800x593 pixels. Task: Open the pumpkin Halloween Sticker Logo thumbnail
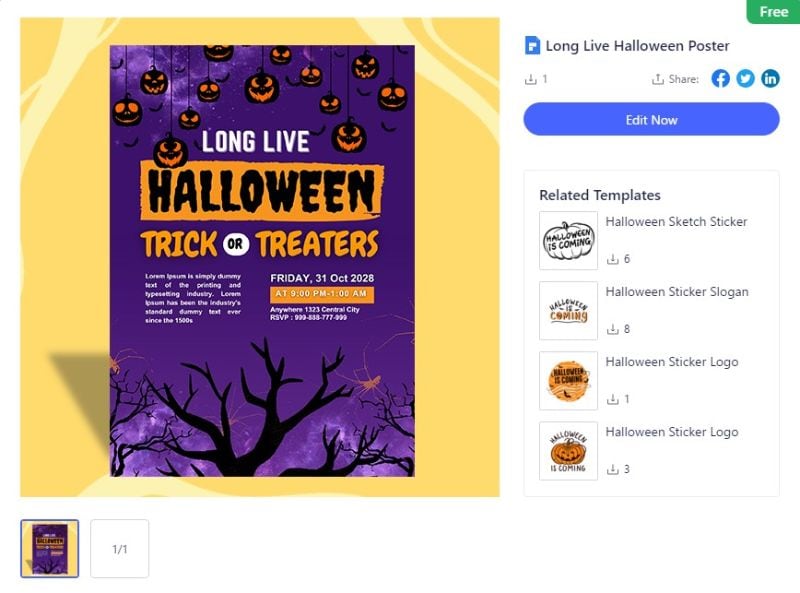(568, 450)
